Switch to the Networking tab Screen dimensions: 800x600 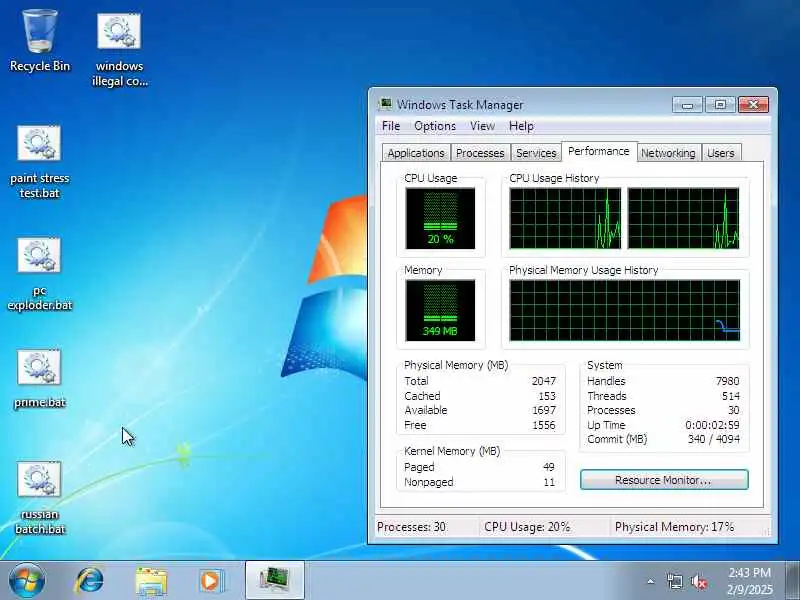pos(668,153)
